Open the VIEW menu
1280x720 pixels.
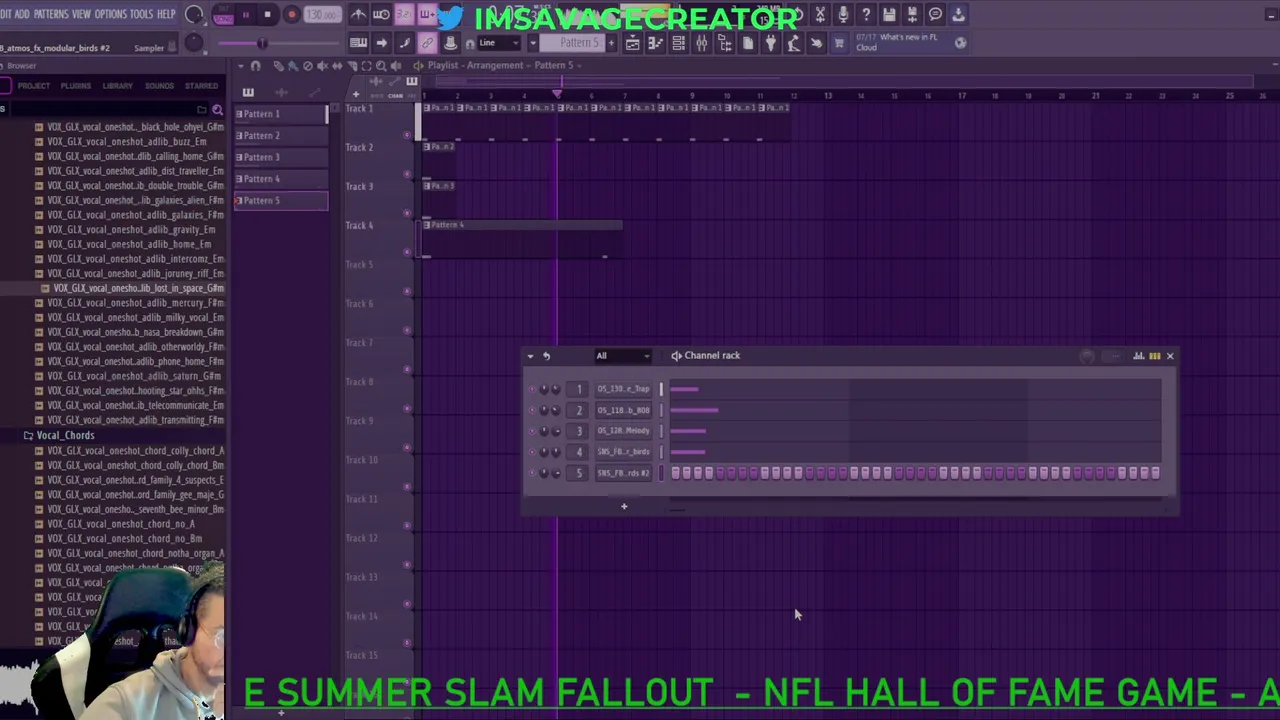pos(81,14)
